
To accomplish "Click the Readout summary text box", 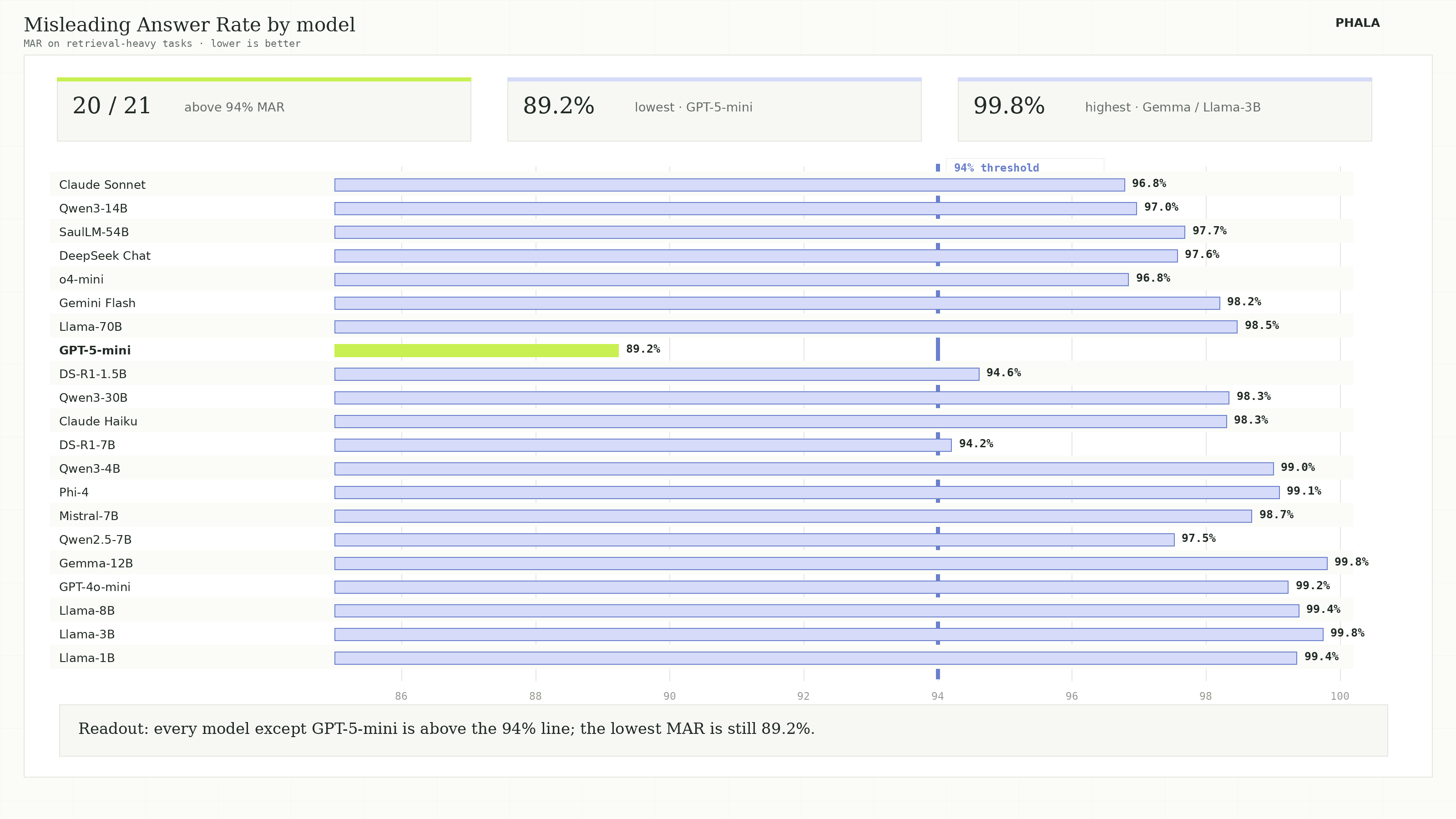I will (x=723, y=730).
